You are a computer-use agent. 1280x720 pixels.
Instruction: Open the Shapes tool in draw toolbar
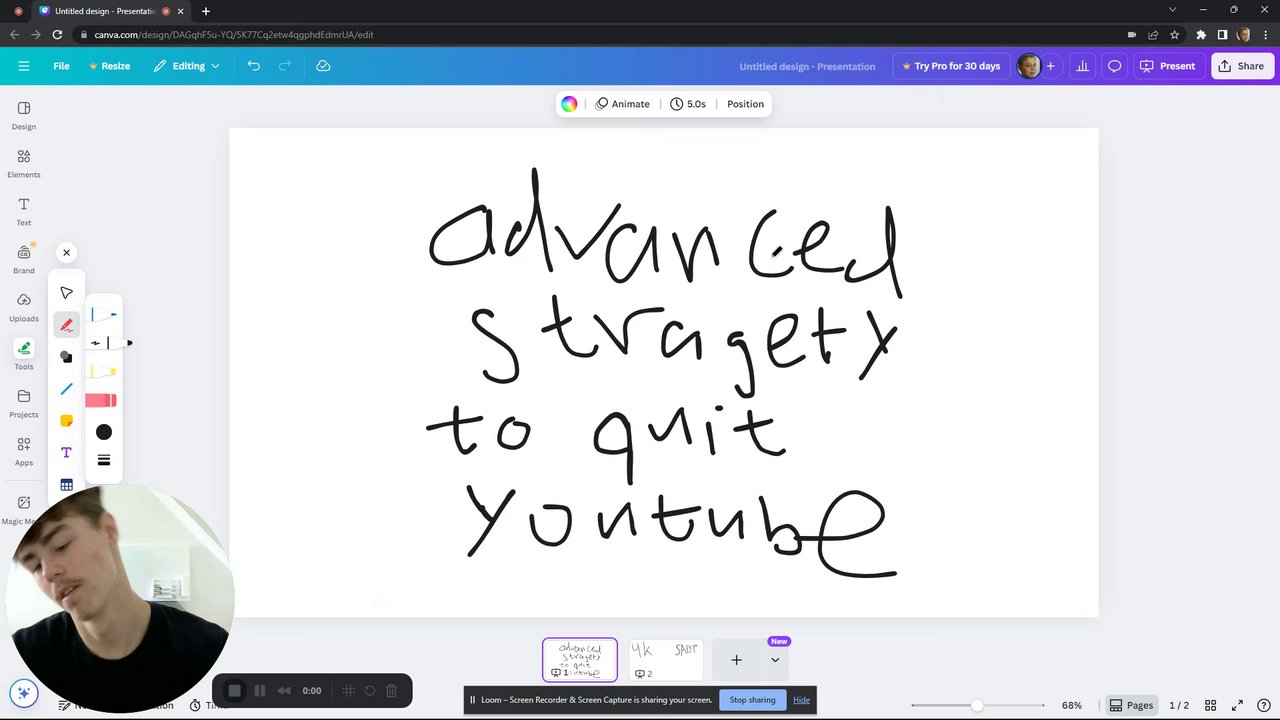(66, 357)
